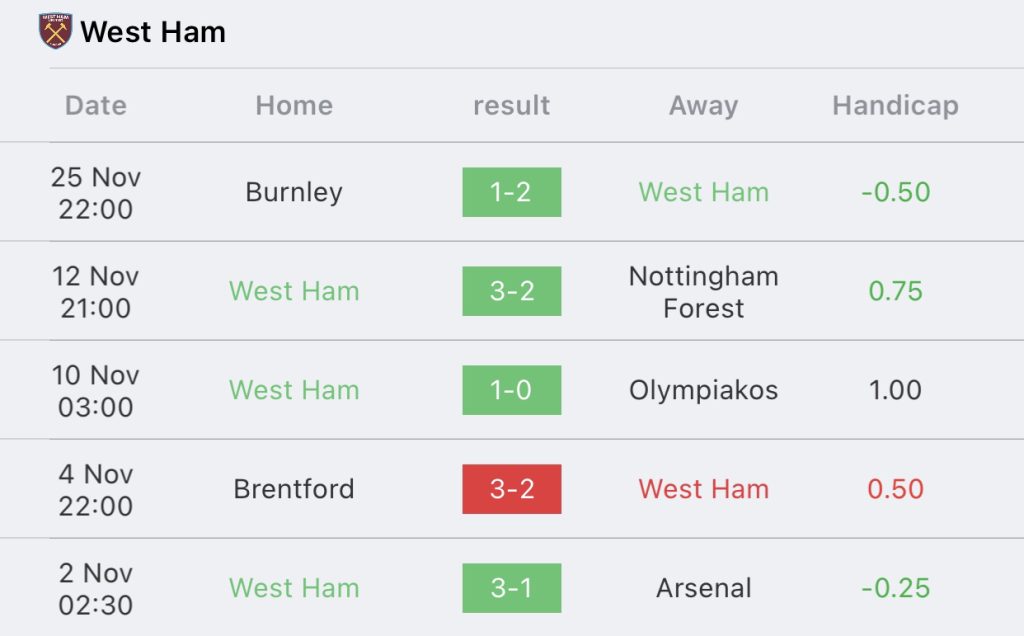The width and height of the screenshot is (1024, 636).
Task: Click the red West Ham away entry
Action: point(703,489)
